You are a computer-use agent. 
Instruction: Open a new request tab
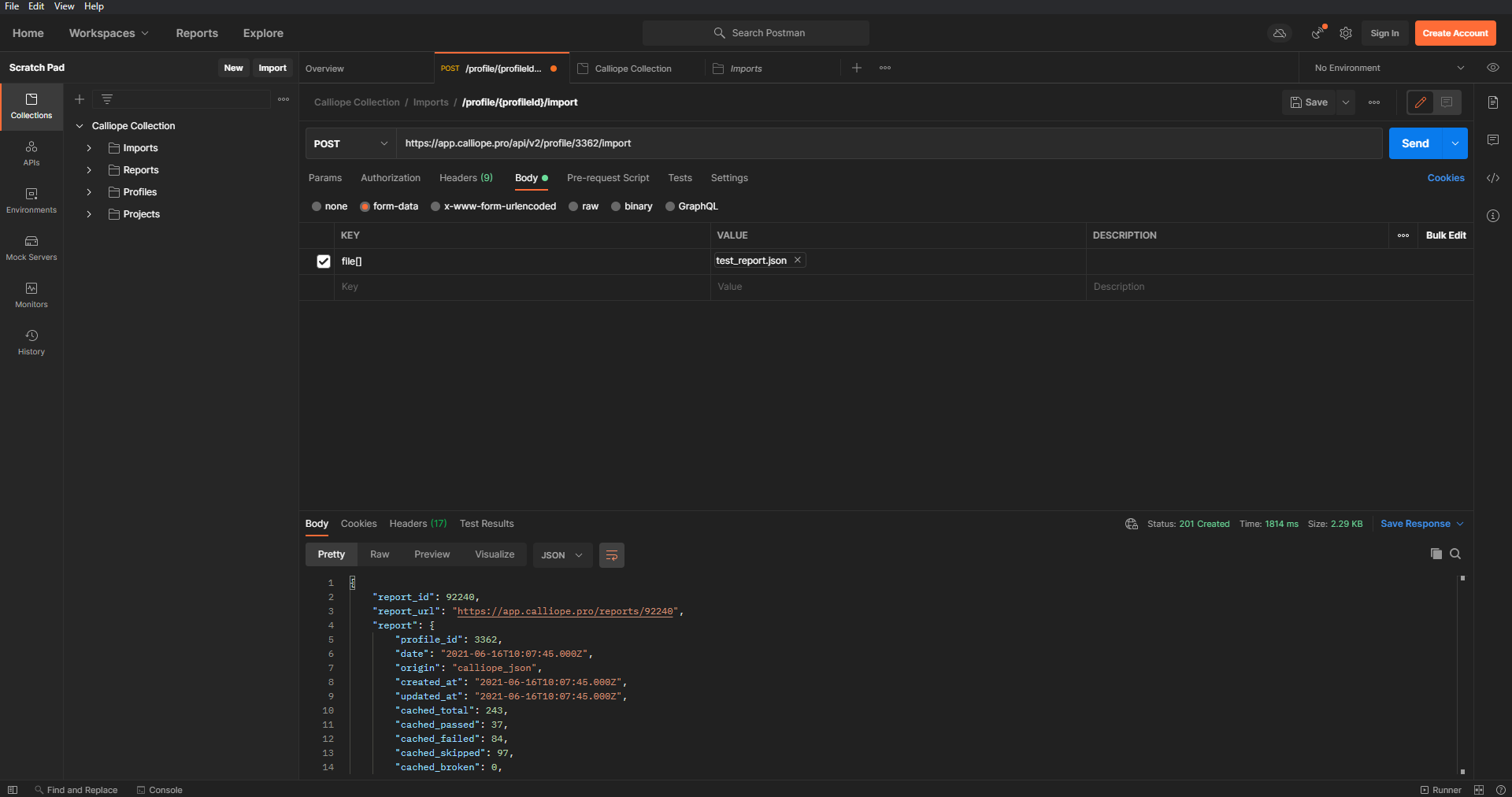tap(857, 68)
